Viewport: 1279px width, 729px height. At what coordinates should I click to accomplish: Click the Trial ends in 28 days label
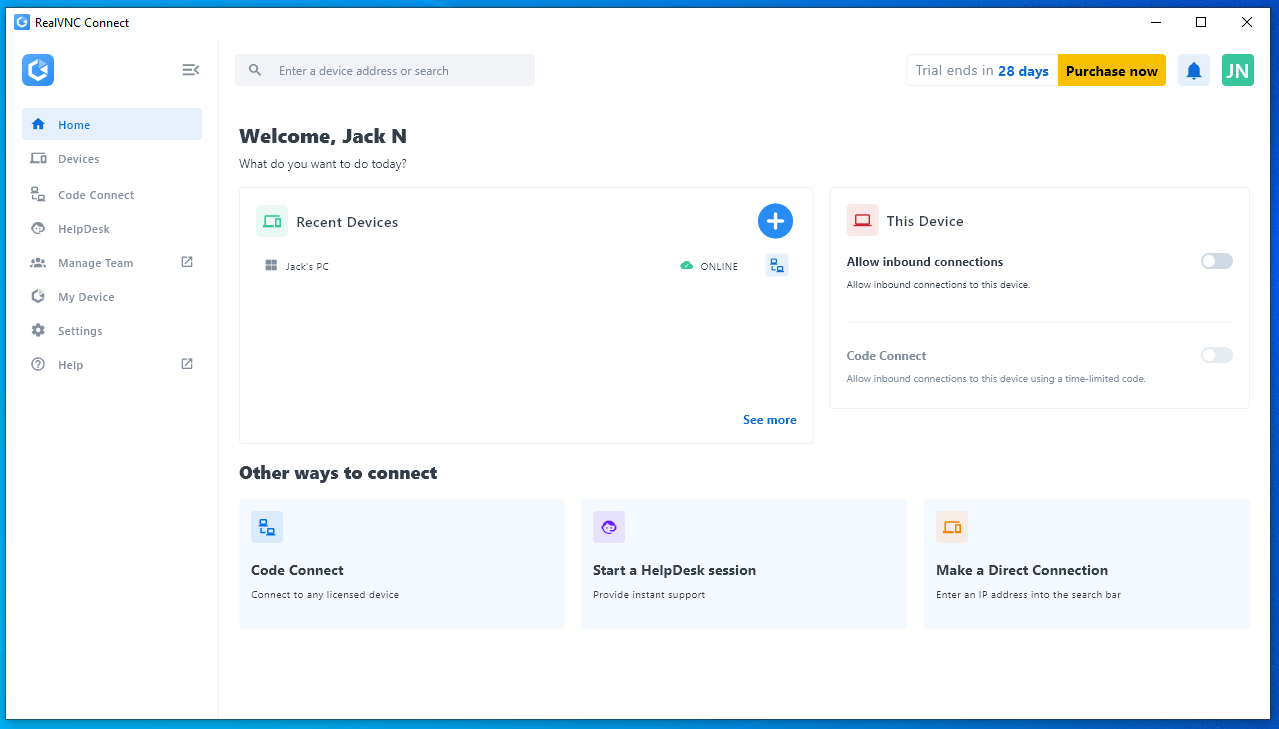982,70
